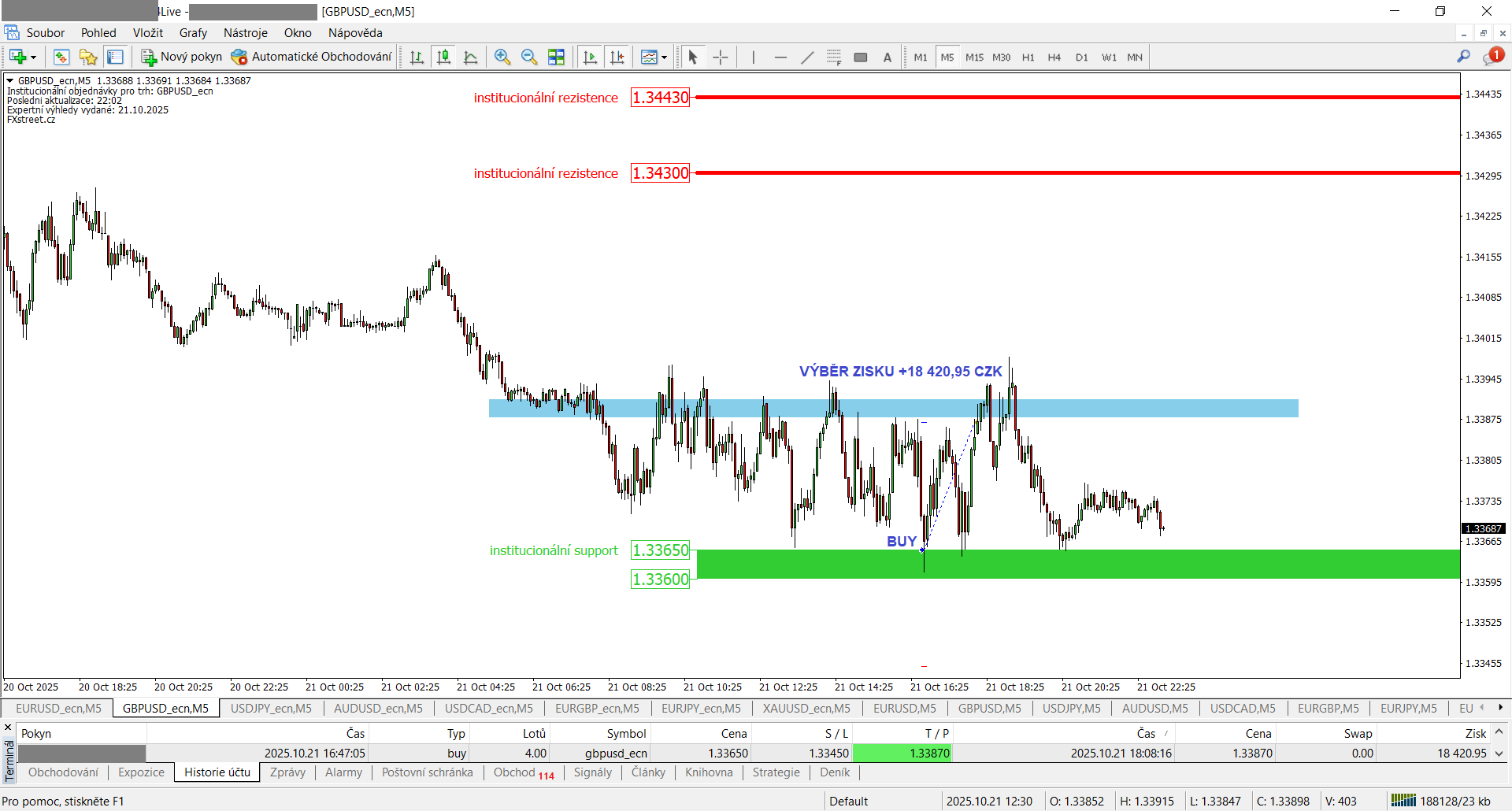Expand the new chart dropdown arrow

(33, 57)
